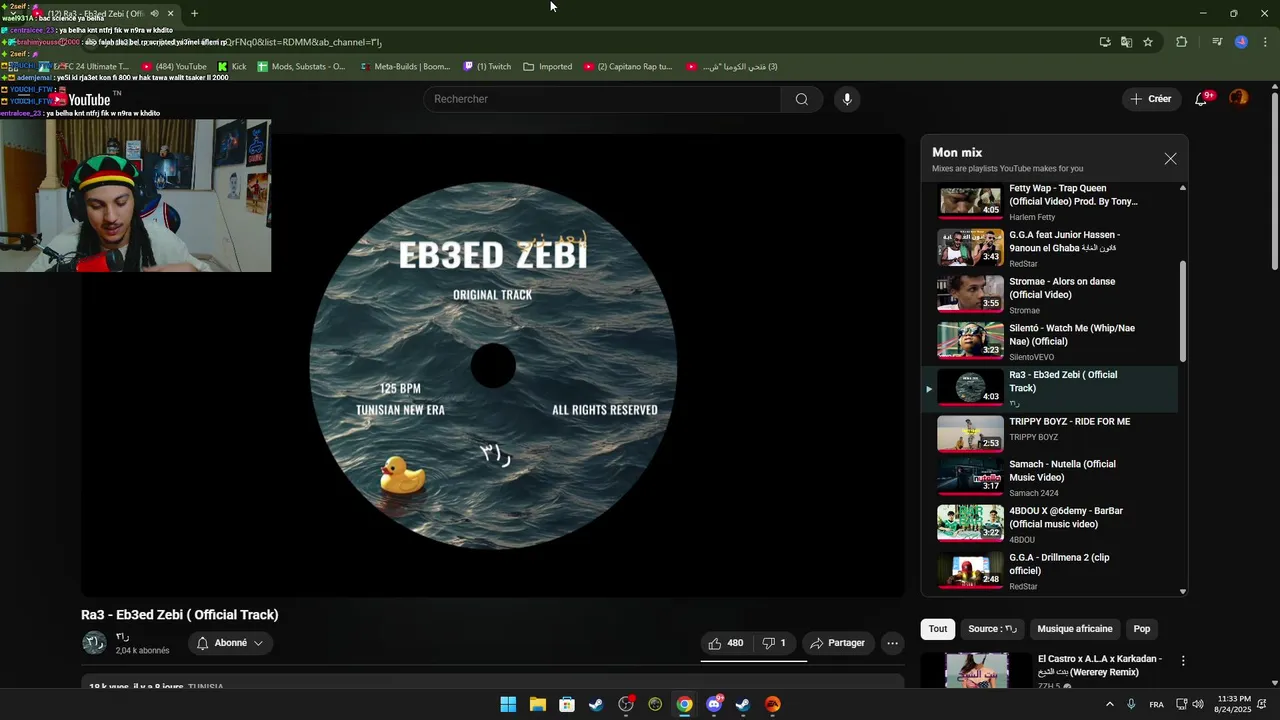The image size is (1280, 720).
Task: Open the Capitano Rap bookmark
Action: coord(628,67)
